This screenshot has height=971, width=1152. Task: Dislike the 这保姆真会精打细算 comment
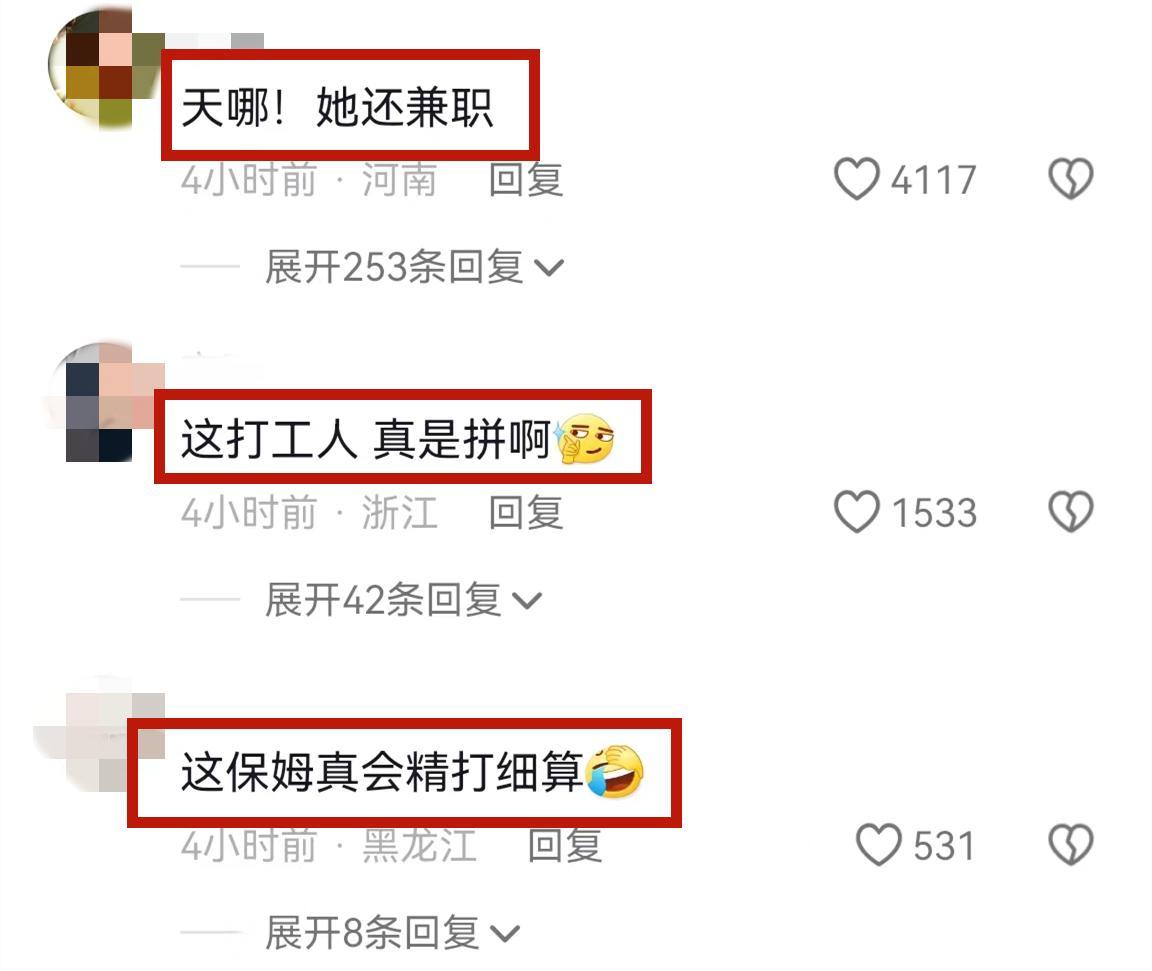coord(1070,844)
